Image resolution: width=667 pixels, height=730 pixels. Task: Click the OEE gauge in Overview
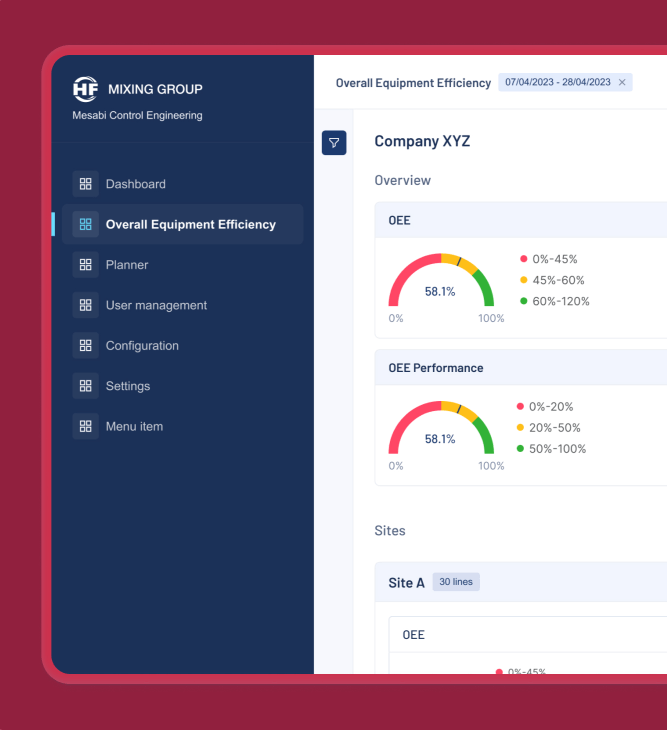pyautogui.click(x=441, y=281)
